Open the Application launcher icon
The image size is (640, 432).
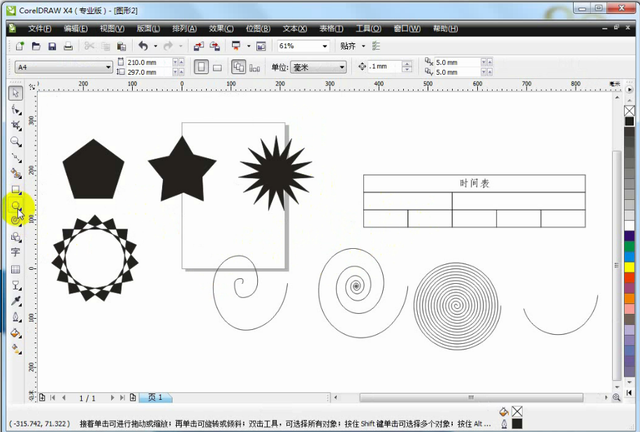click(236, 46)
